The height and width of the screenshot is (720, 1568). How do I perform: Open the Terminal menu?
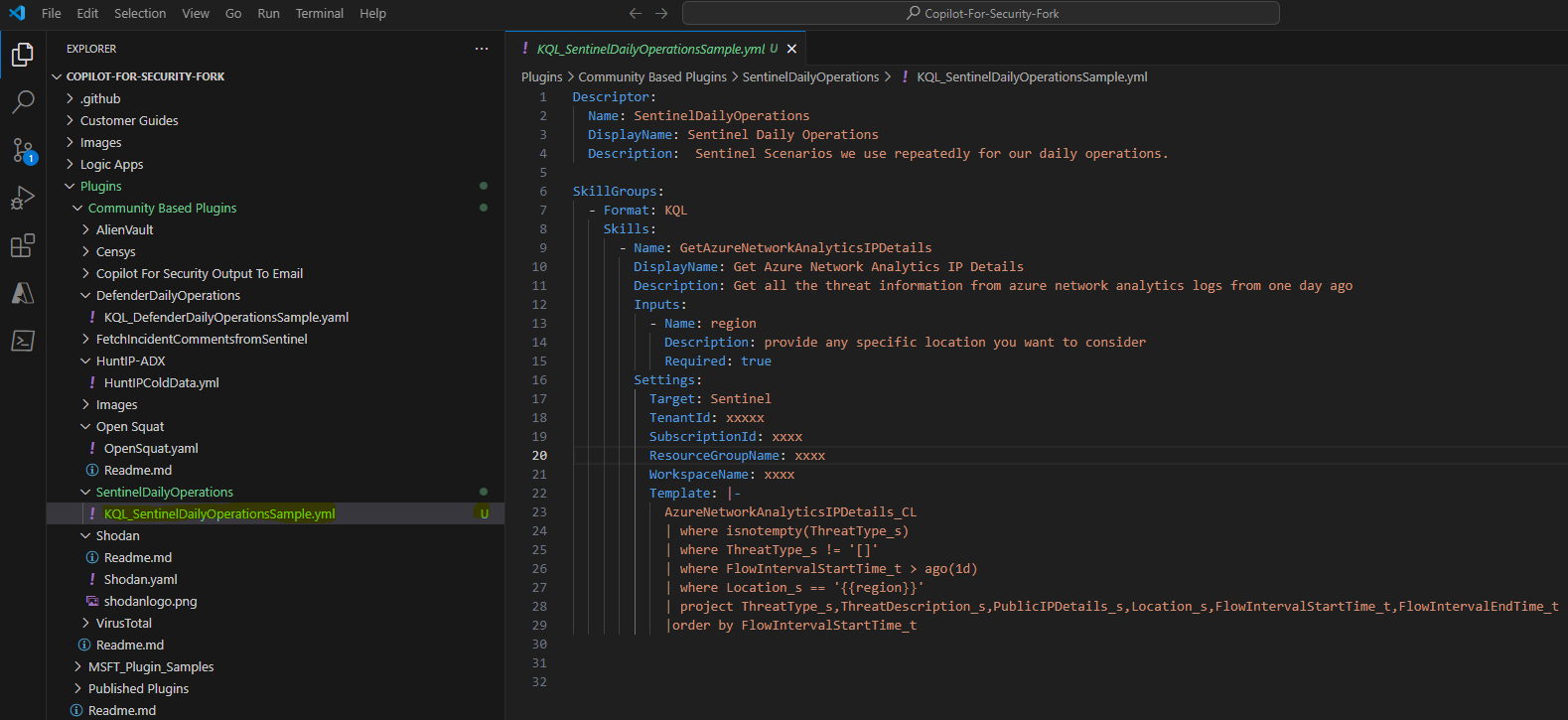319,14
